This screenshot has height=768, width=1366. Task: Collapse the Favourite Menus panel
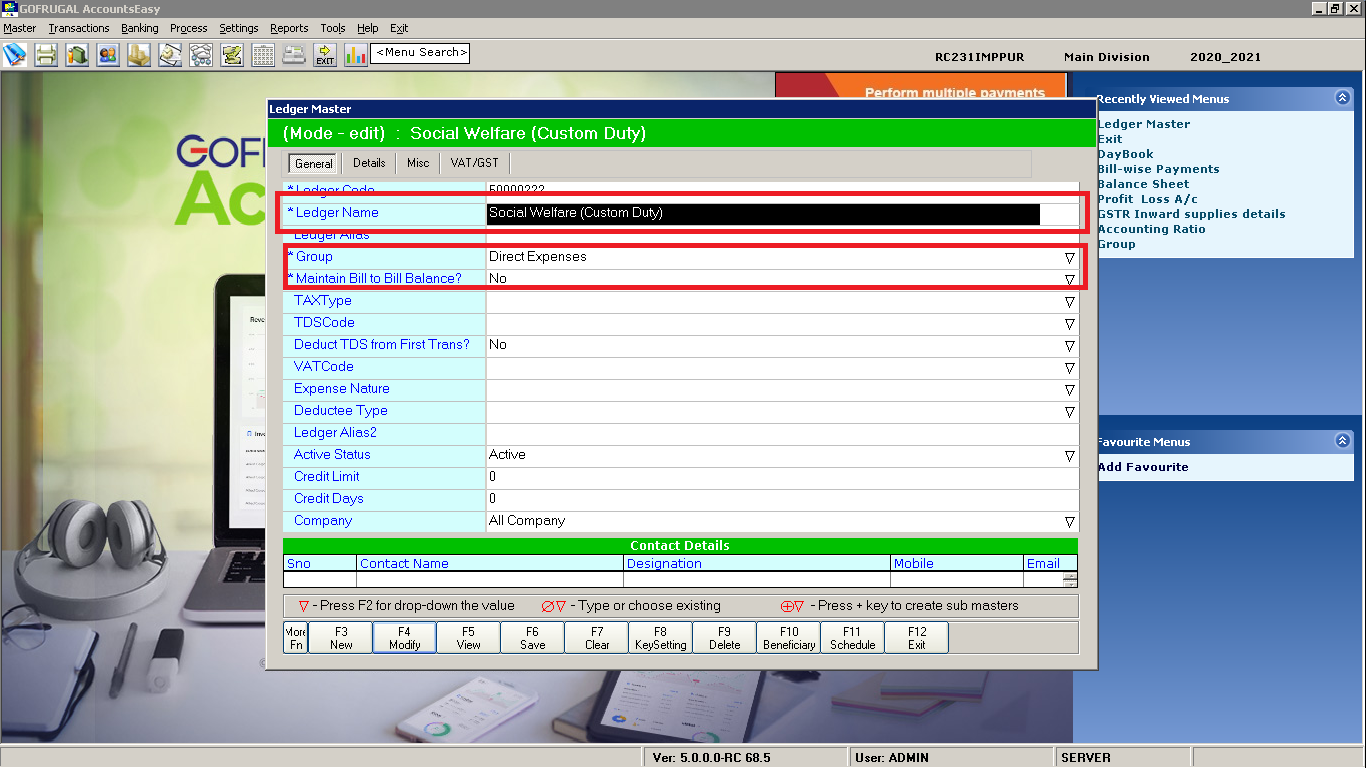point(1342,441)
